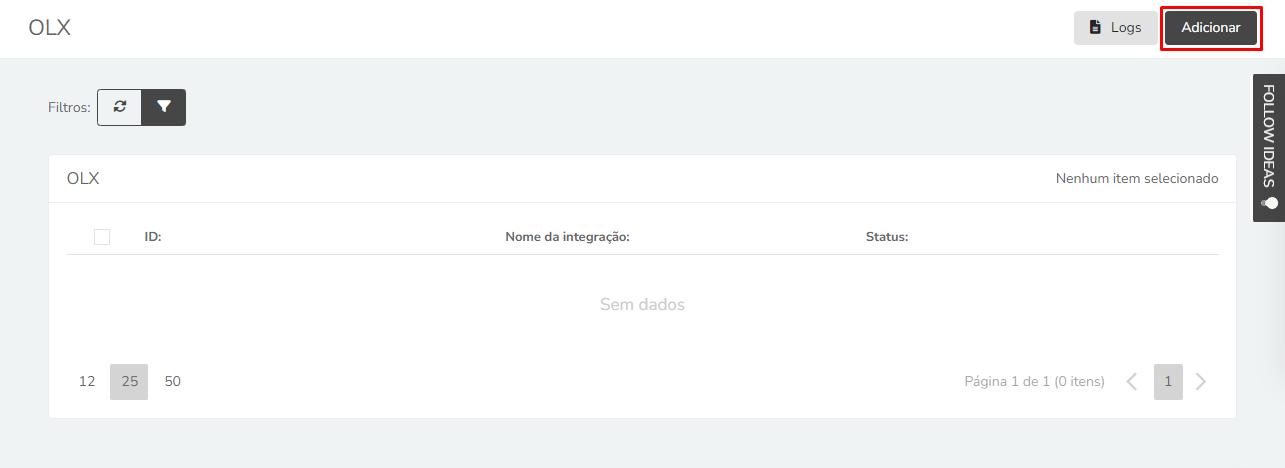Screen dimensions: 1285x468
Task: Click the Sem dados empty table message
Action: pyautogui.click(x=642, y=304)
